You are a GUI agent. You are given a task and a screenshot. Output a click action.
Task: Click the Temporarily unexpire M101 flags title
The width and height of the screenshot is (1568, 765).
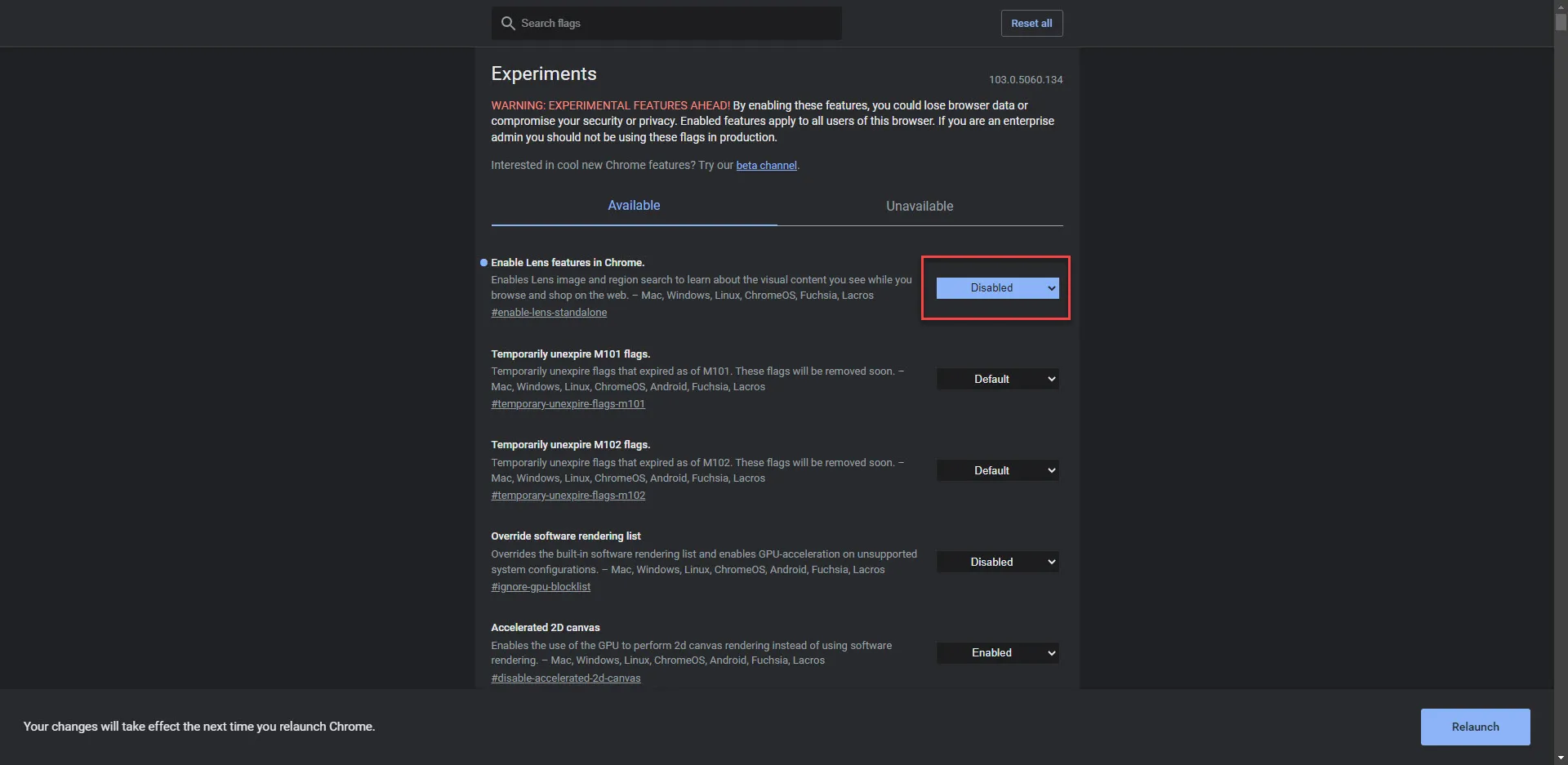[570, 354]
